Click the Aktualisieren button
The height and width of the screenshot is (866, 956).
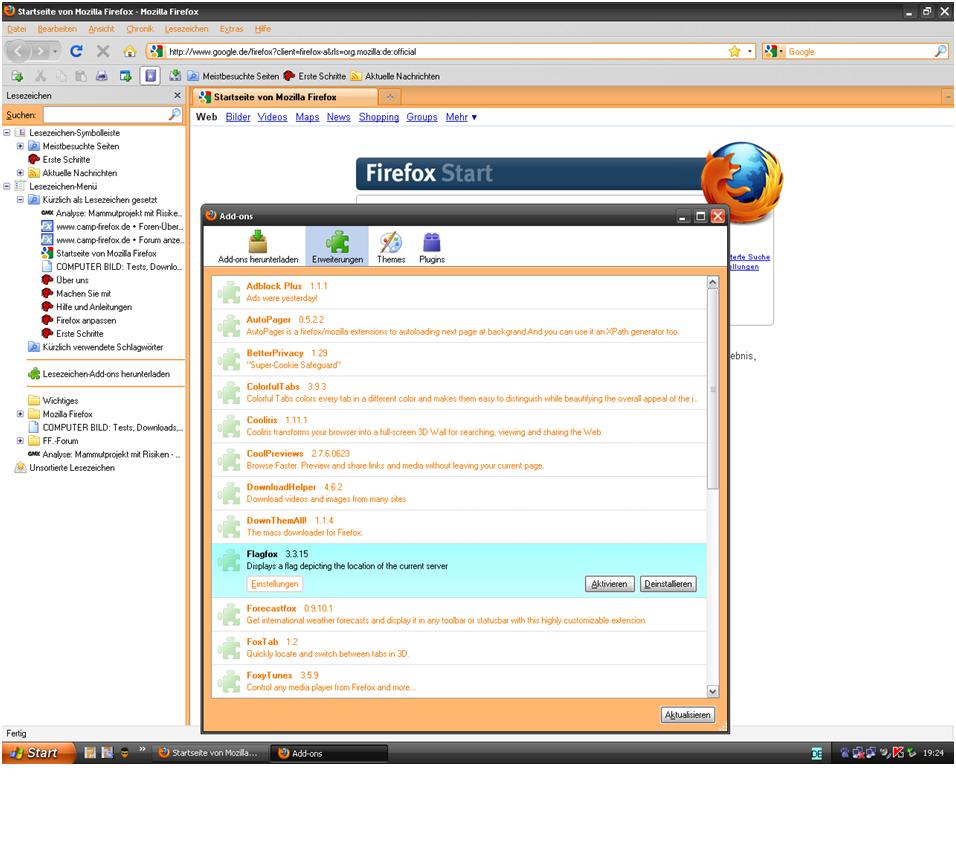pos(688,715)
